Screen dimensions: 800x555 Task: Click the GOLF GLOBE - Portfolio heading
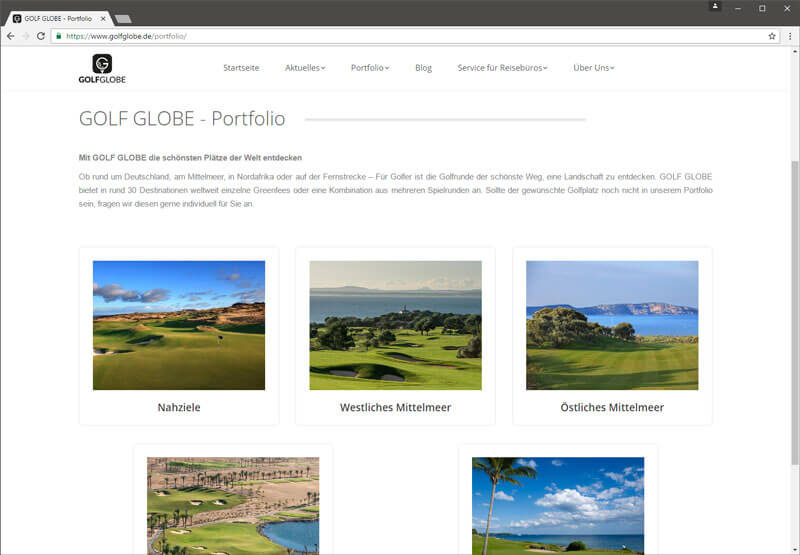182,118
